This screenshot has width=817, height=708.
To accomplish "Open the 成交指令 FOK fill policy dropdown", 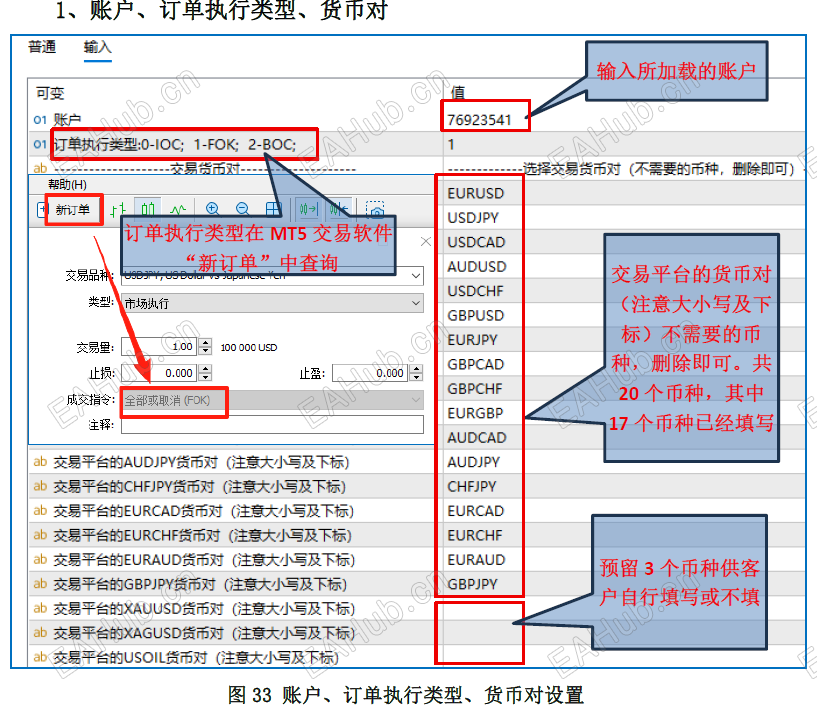I will coord(414,398).
